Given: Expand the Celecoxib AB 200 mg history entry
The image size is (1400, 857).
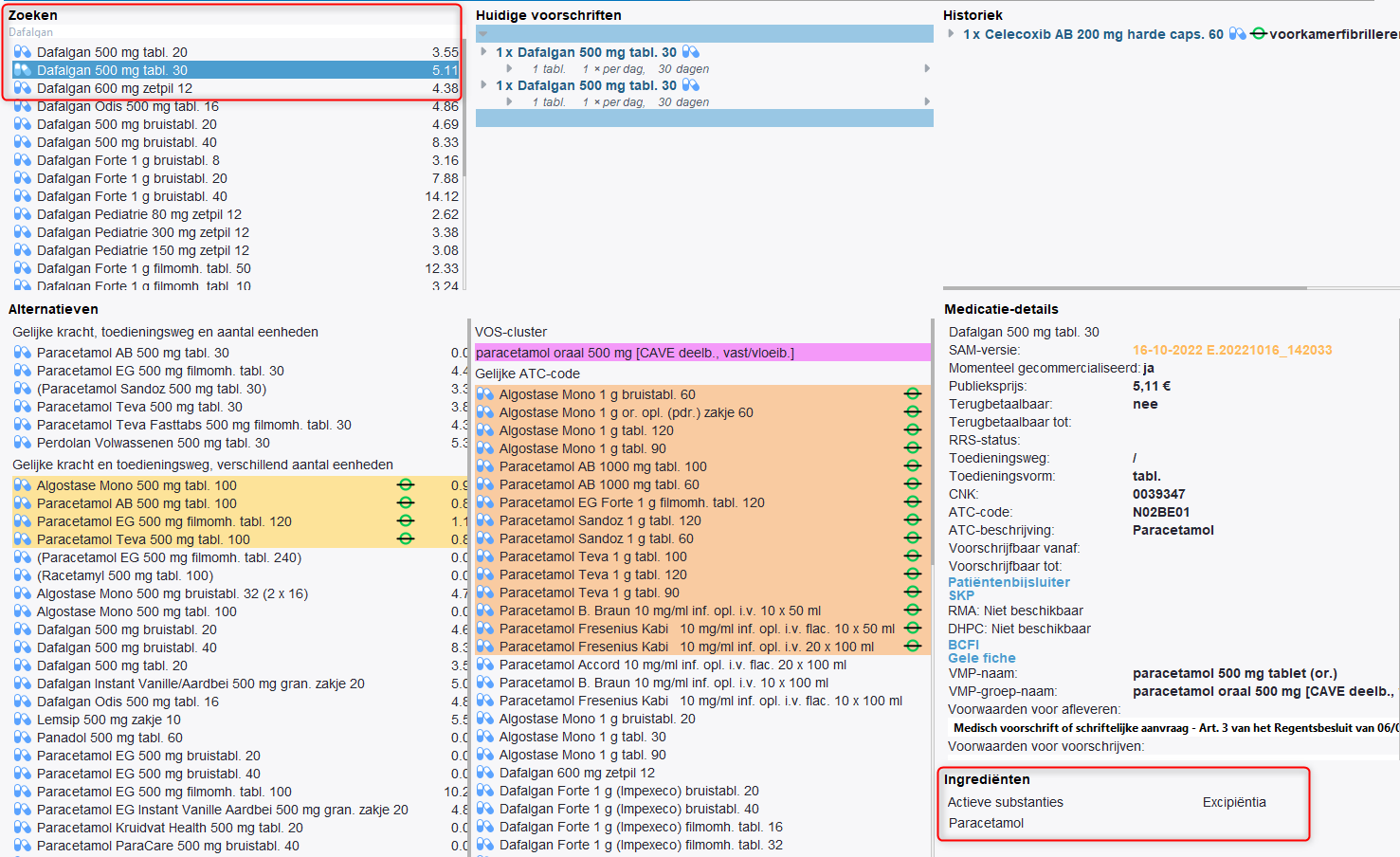Looking at the screenshot, I should (x=952, y=34).
